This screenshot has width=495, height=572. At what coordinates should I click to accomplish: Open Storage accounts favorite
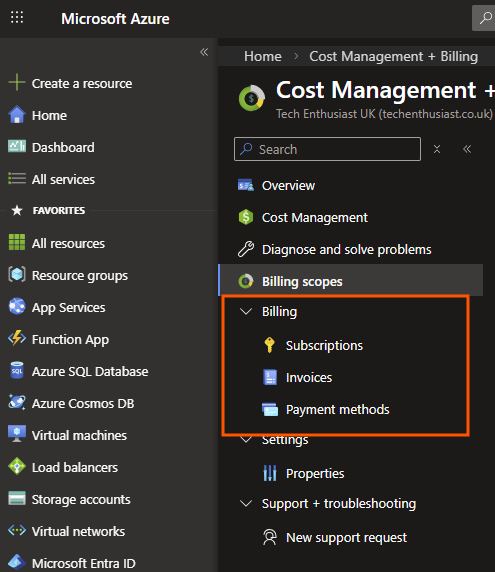[81, 499]
